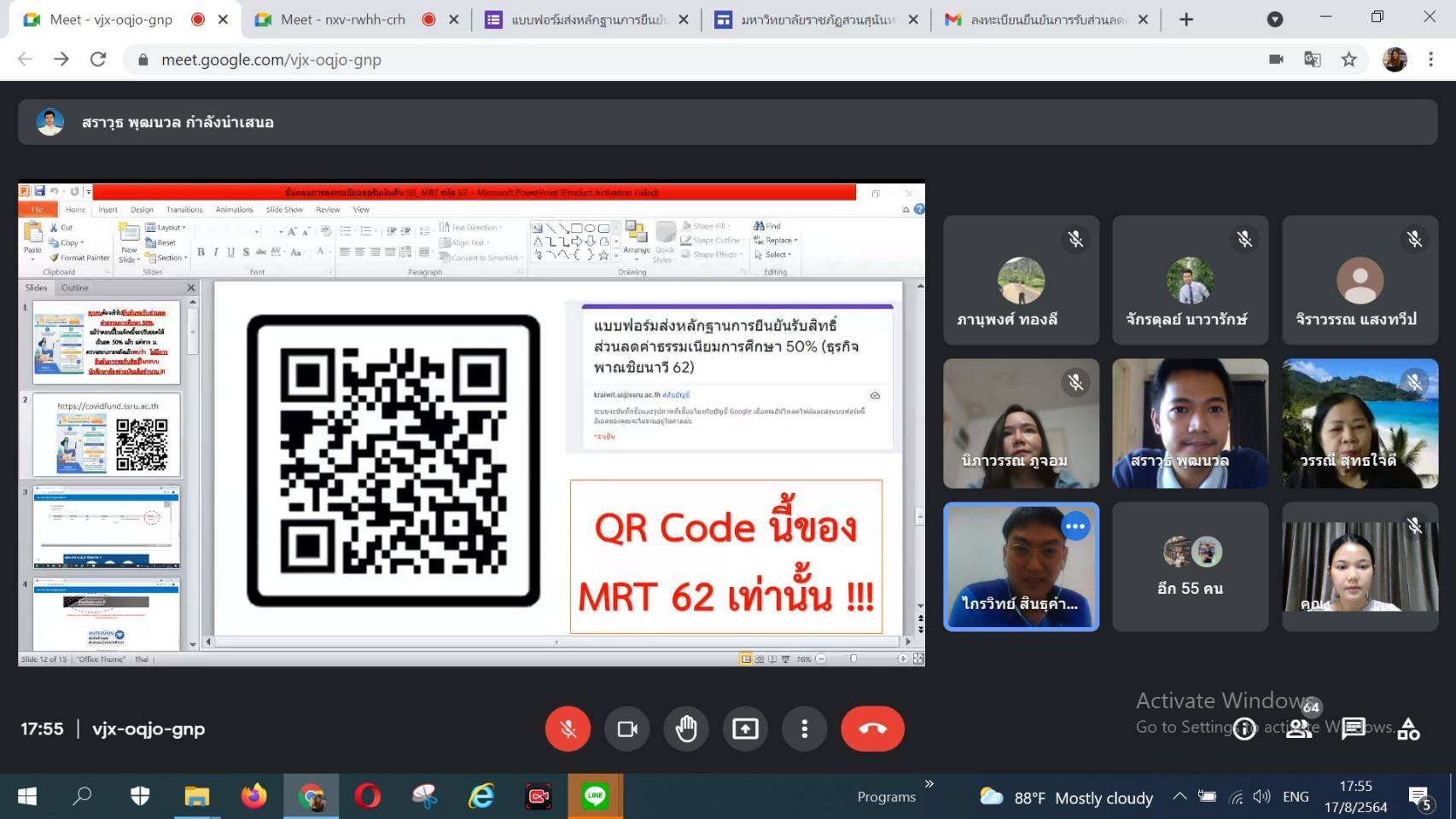1456x819 pixels.
Task: Expand the Programs toolbar chevron
Action: click(929, 783)
